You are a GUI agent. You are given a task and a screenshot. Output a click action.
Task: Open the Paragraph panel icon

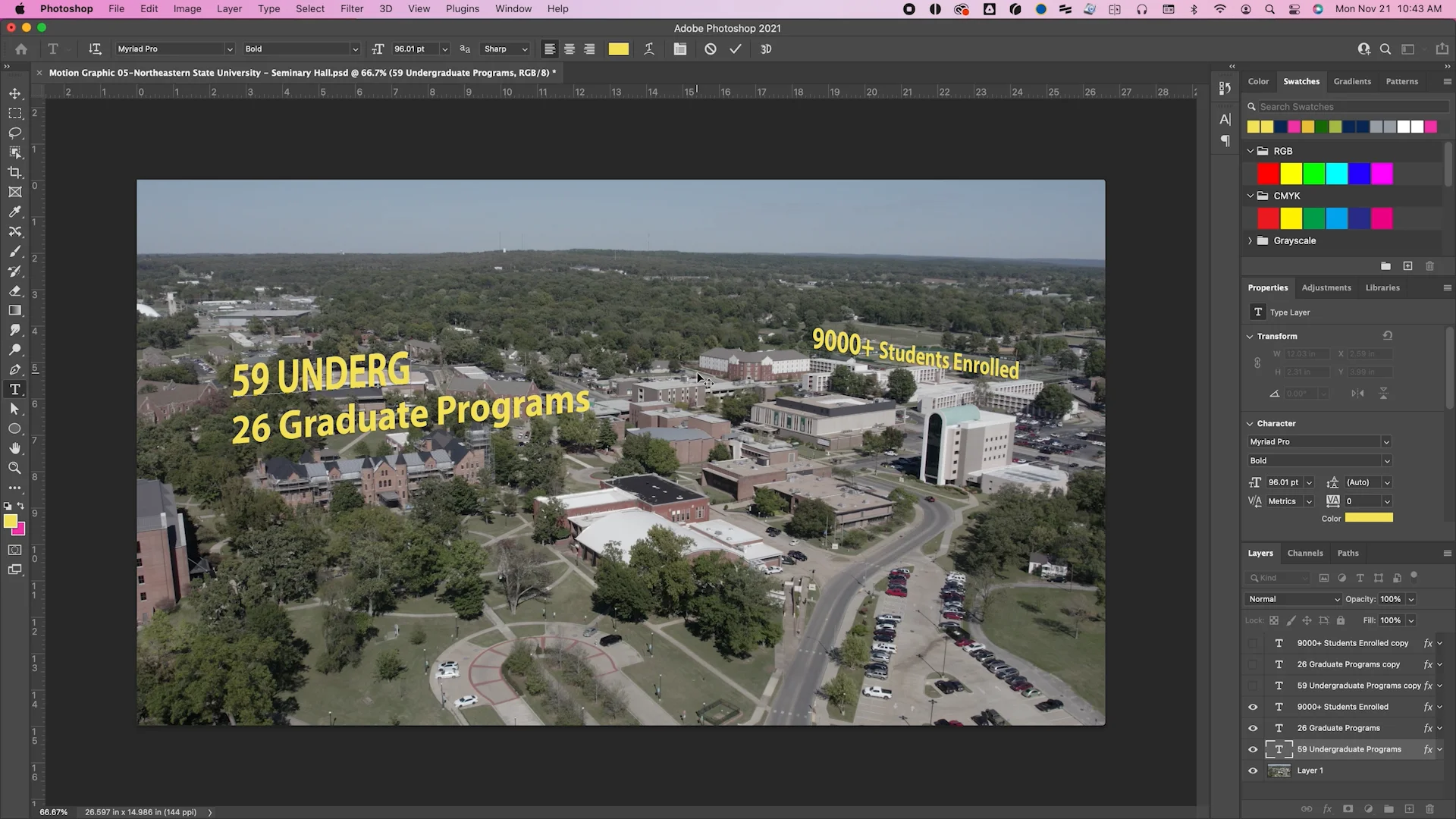click(x=1225, y=141)
